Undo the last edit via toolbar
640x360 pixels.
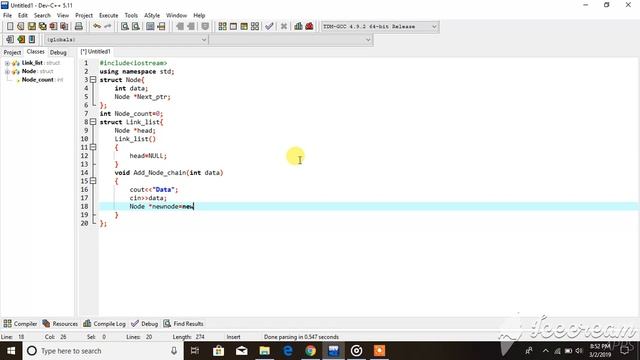point(97,27)
